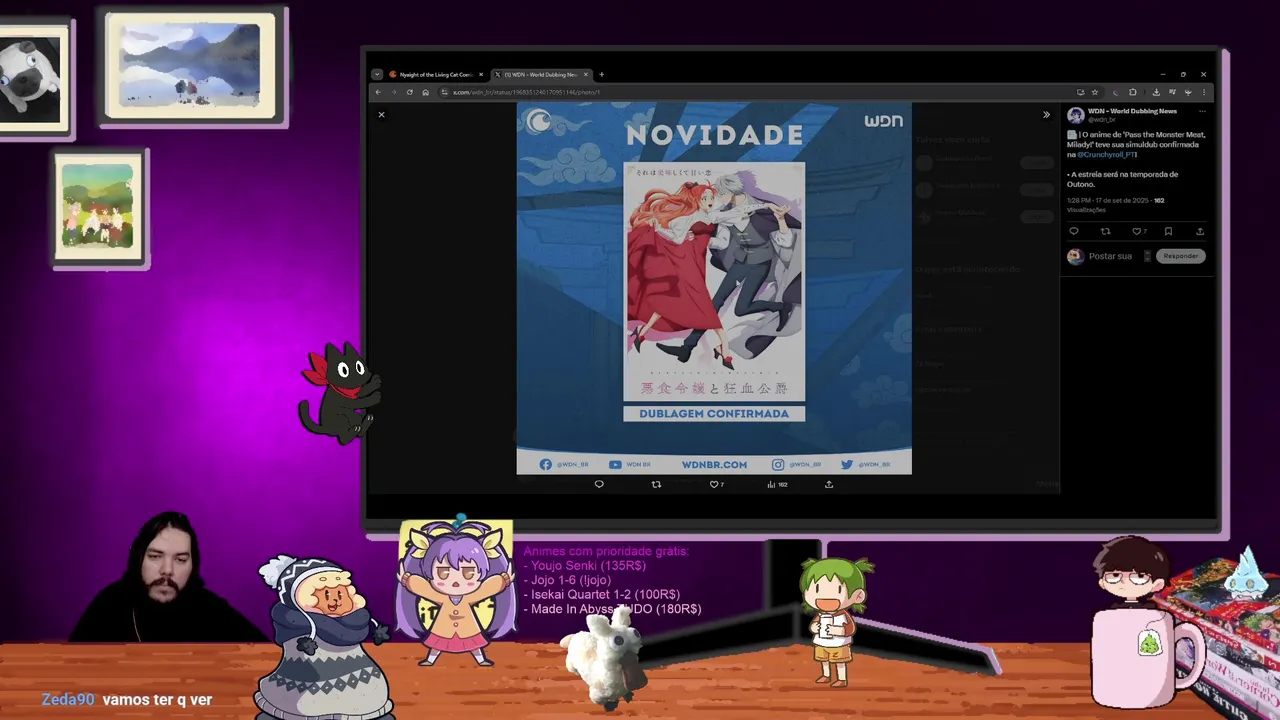Open the WDN profile avatar in the side panel

pyautogui.click(x=1076, y=115)
